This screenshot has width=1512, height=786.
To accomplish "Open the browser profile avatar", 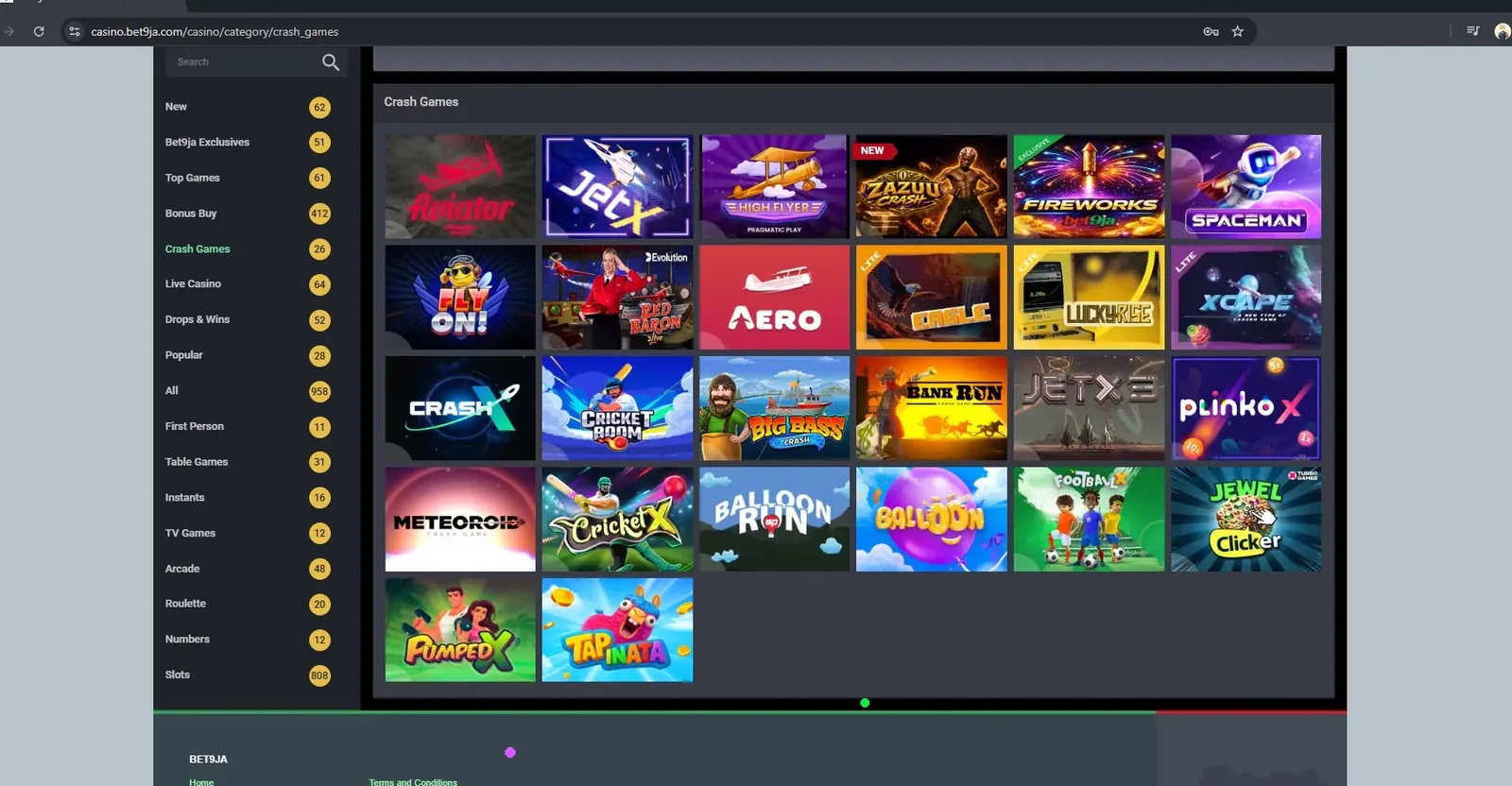I will coord(1503,31).
